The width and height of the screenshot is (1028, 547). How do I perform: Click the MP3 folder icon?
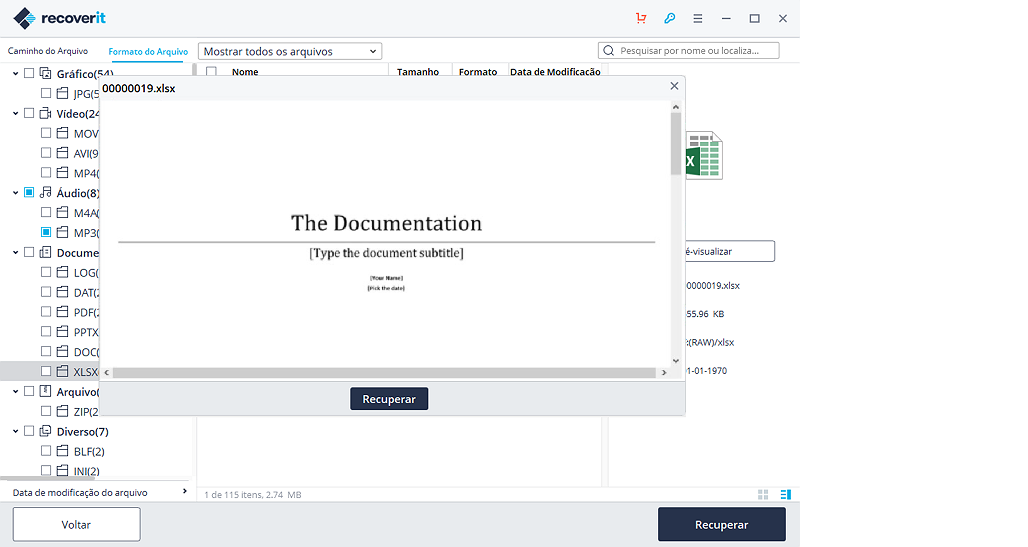point(62,232)
